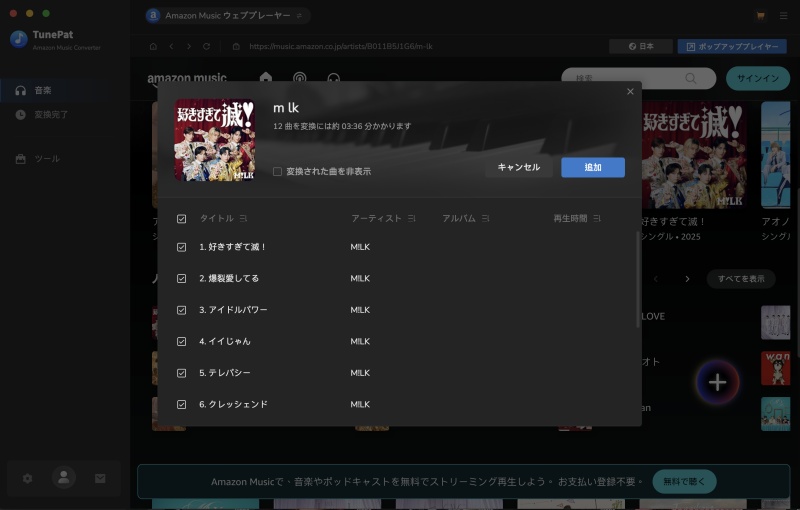The height and width of the screenshot is (510, 800).
Task: Uncheck song 4. イイじゃん
Action: 181,342
